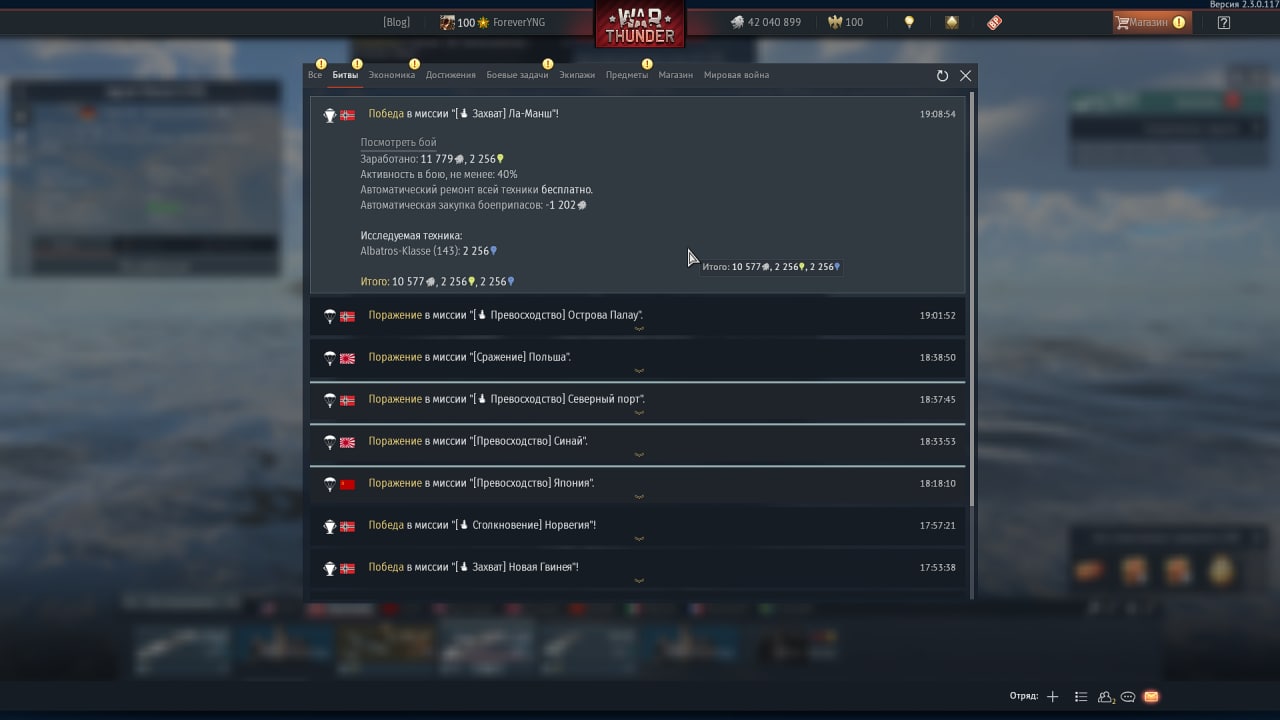Viewport: 1280px width, 720px height.
Task: Switch to the Экономика tab
Action: [x=391, y=75]
